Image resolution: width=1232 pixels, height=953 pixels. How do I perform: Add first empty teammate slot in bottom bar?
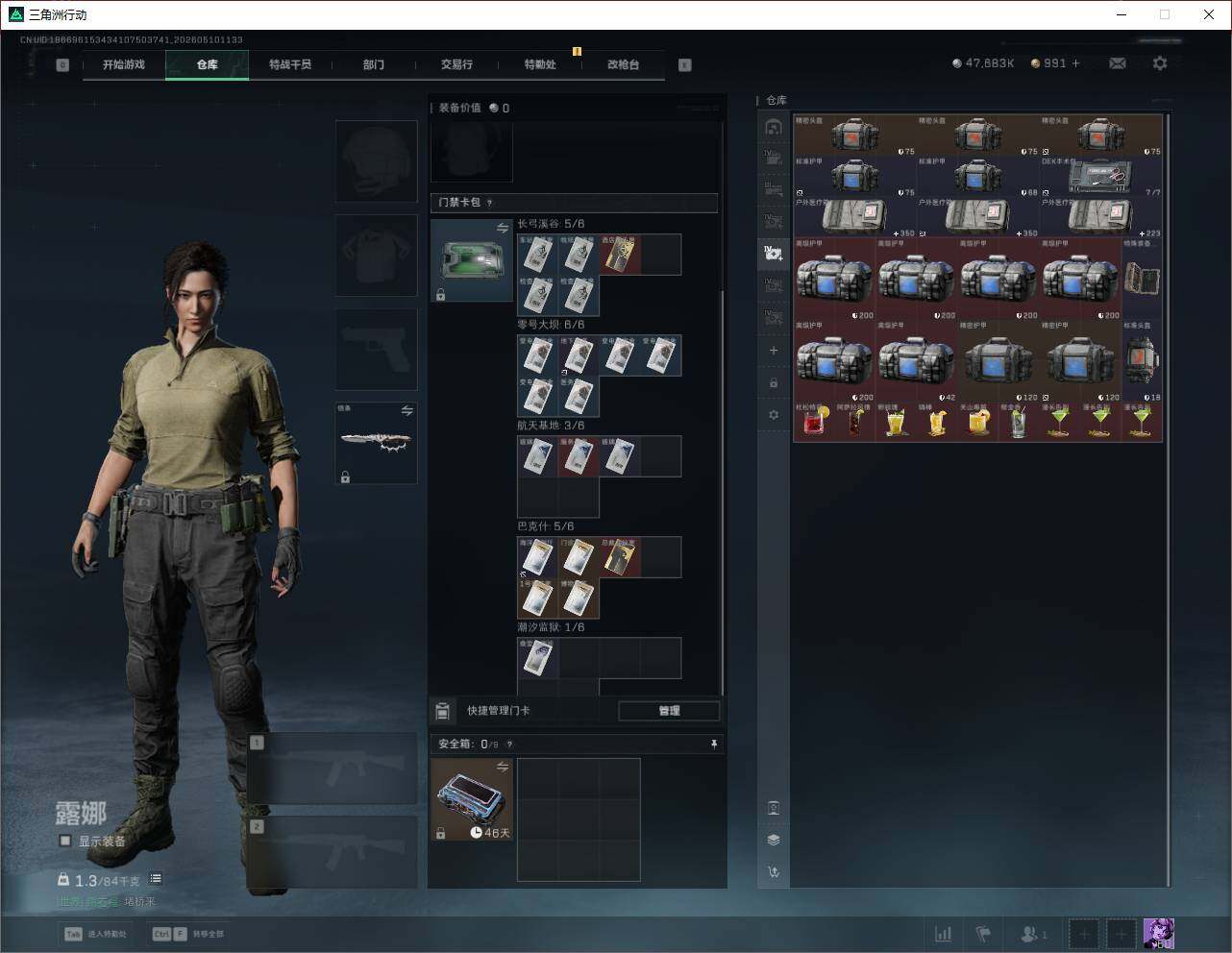click(1083, 934)
